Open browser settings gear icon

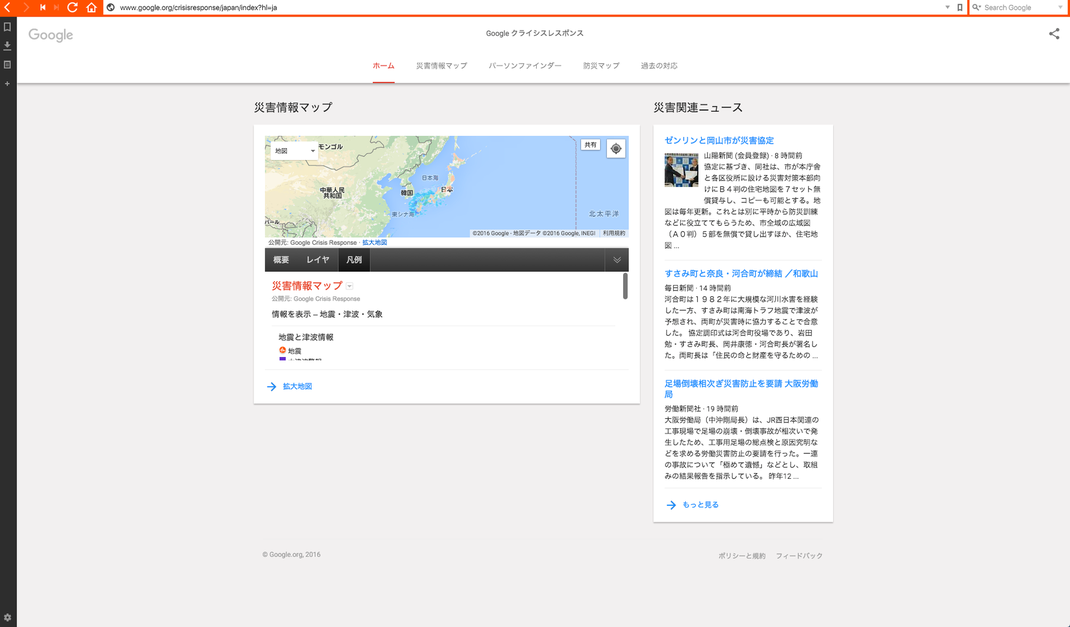[x=8, y=617]
